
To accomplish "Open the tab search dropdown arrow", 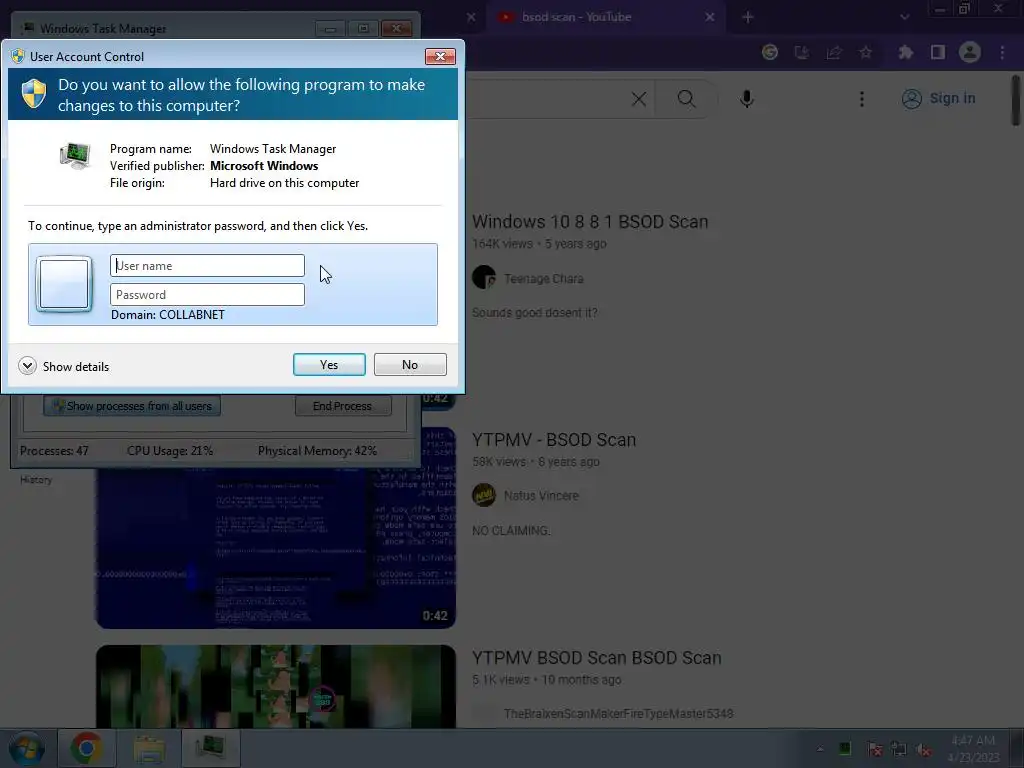I will pyautogui.click(x=904, y=17).
